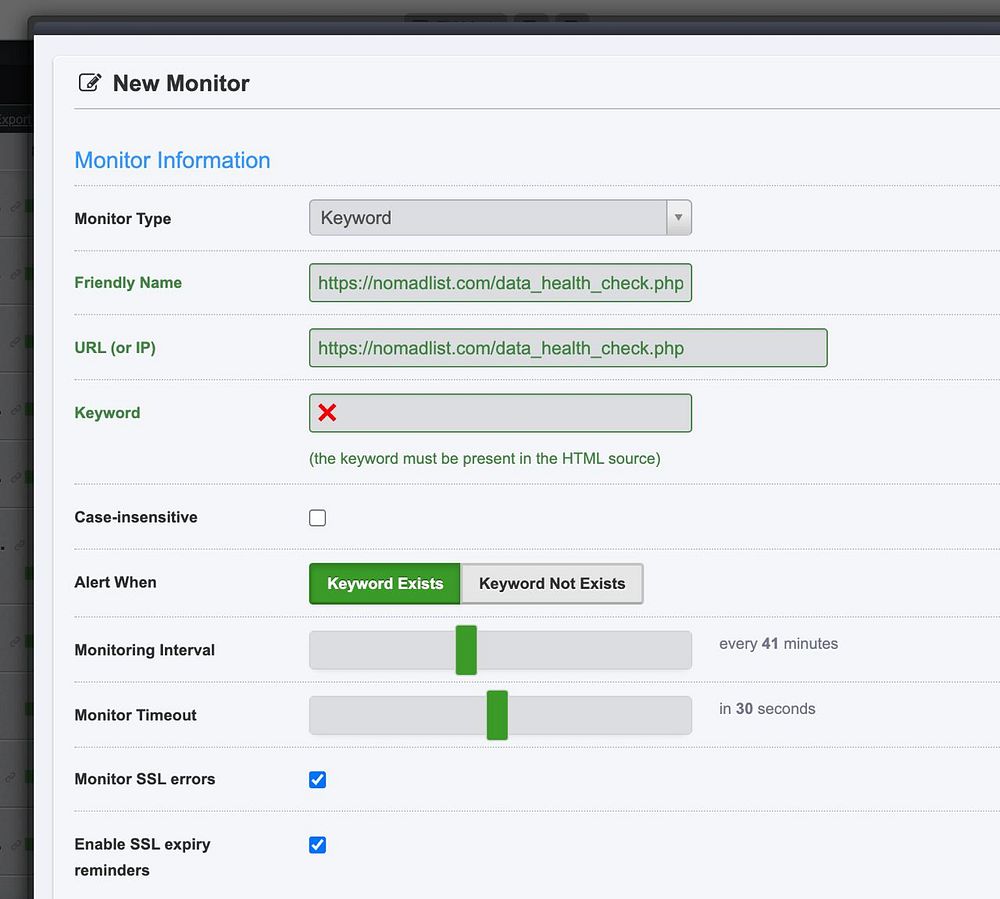
Task: Click the Monitor SSL errors label
Action: pos(145,779)
